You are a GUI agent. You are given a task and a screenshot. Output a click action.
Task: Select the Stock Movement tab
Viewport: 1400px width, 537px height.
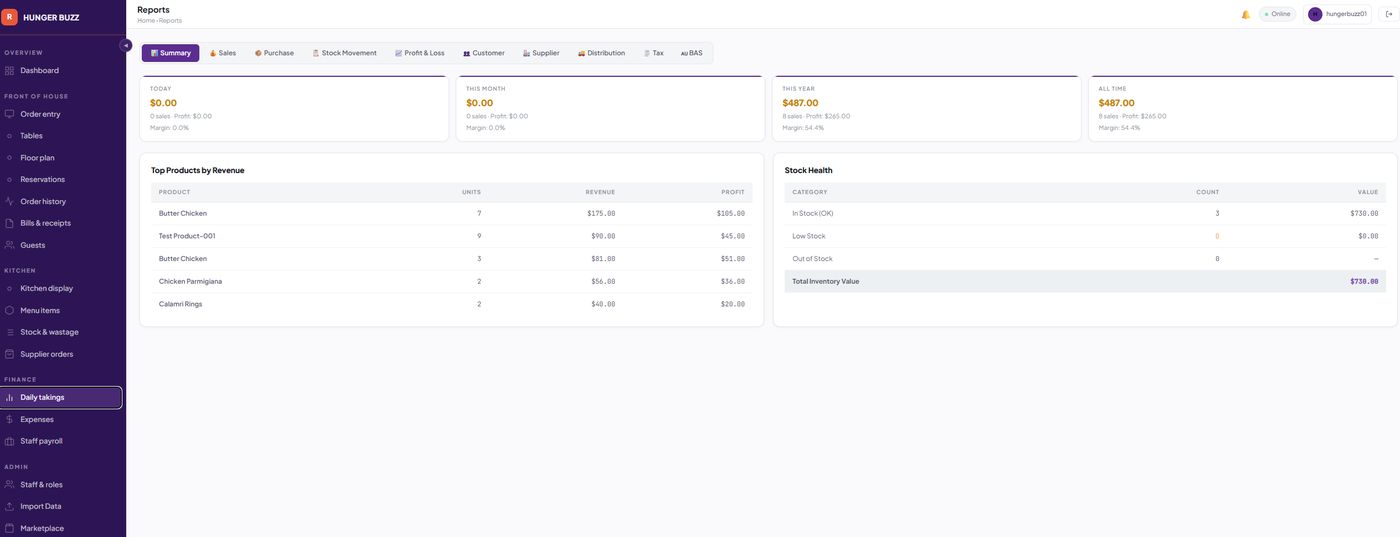pos(345,53)
